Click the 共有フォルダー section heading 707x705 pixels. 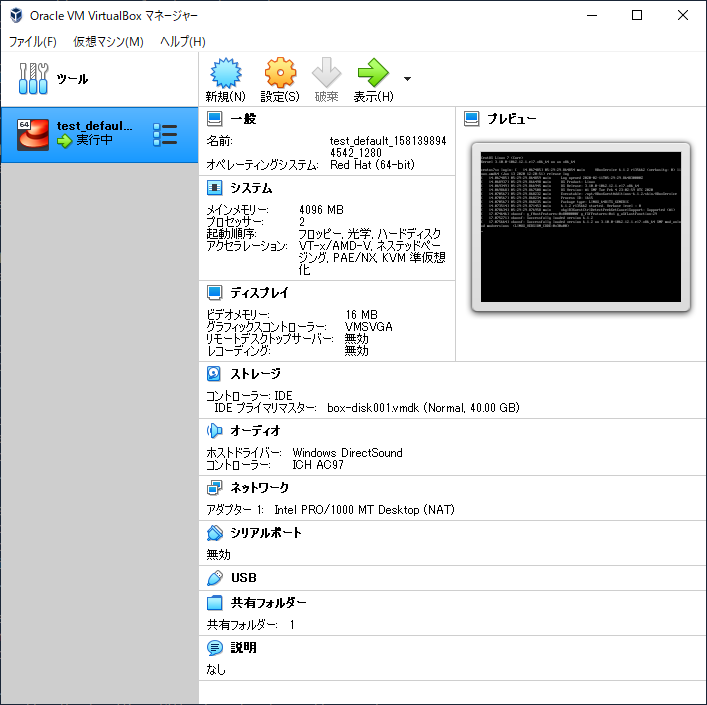click(x=269, y=603)
